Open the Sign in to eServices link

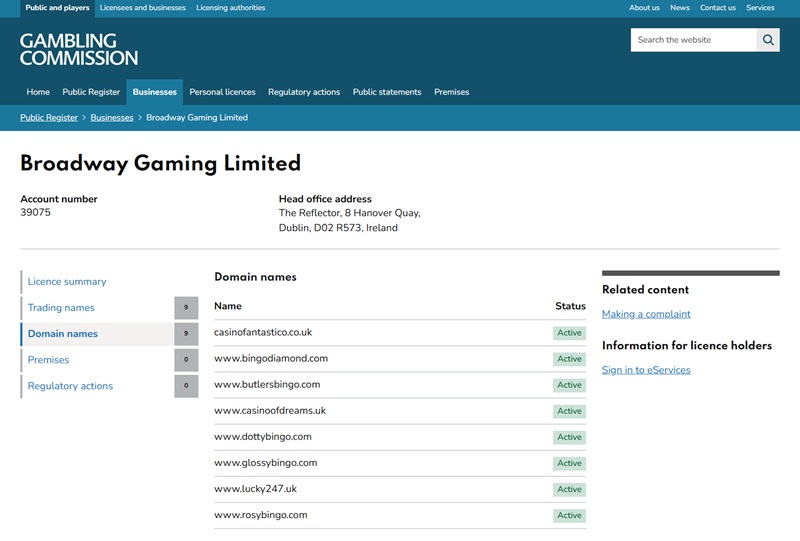pos(646,370)
